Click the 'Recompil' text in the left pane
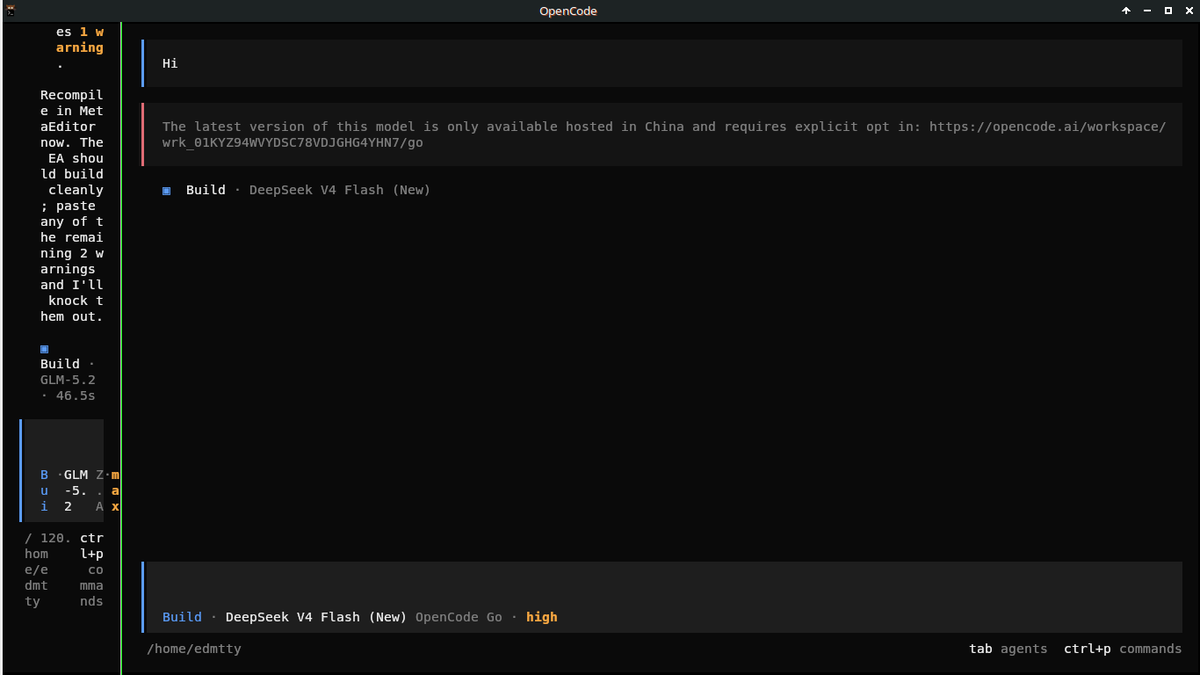Viewport: 1200px width, 675px height. click(72, 95)
